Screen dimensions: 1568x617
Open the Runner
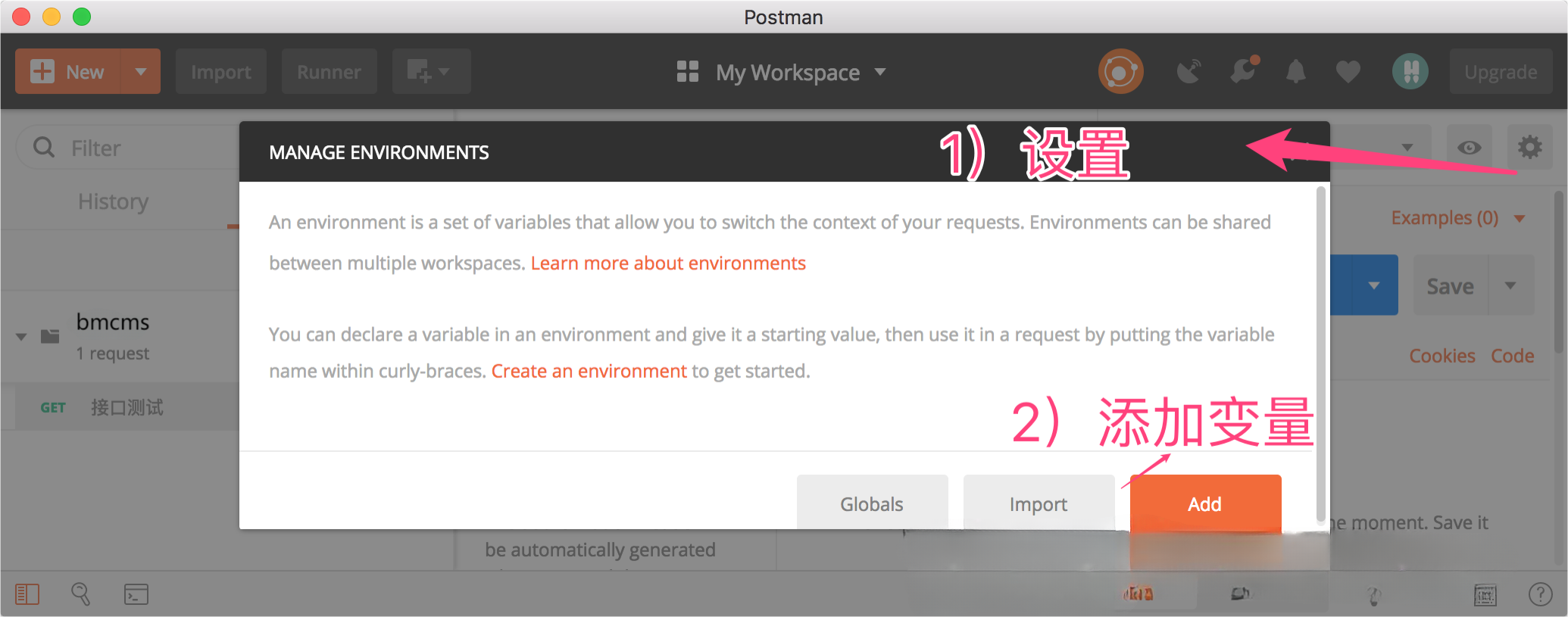(329, 72)
